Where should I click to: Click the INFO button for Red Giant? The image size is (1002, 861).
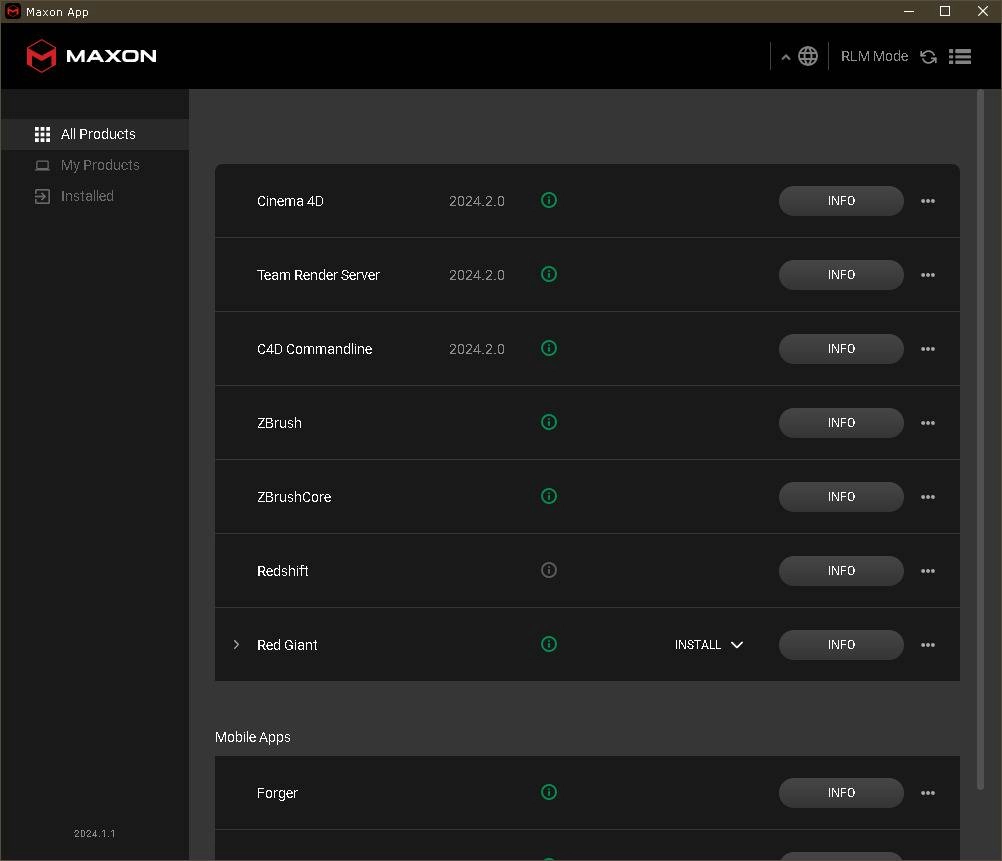pos(841,645)
